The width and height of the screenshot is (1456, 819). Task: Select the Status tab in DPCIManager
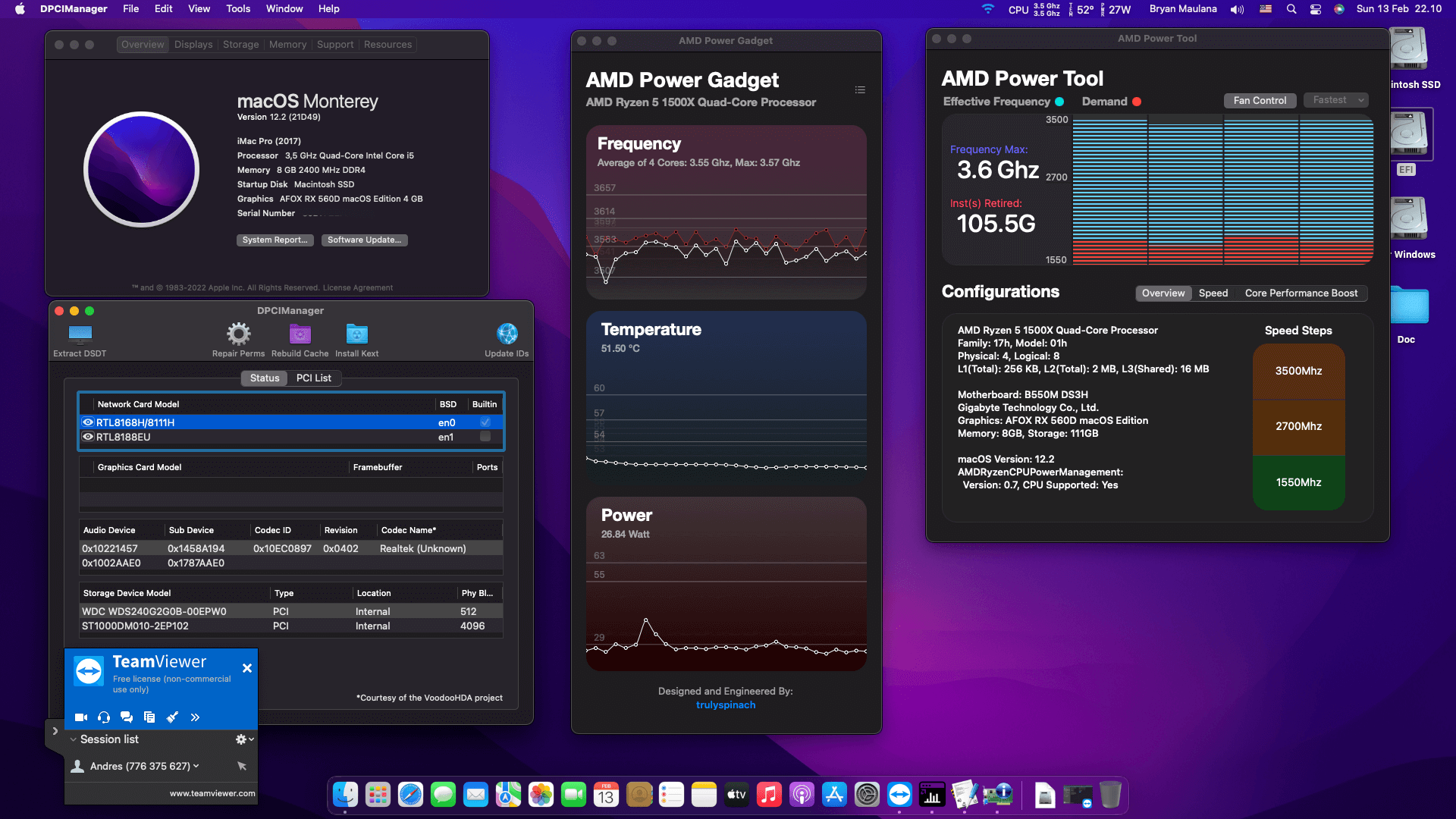(265, 378)
